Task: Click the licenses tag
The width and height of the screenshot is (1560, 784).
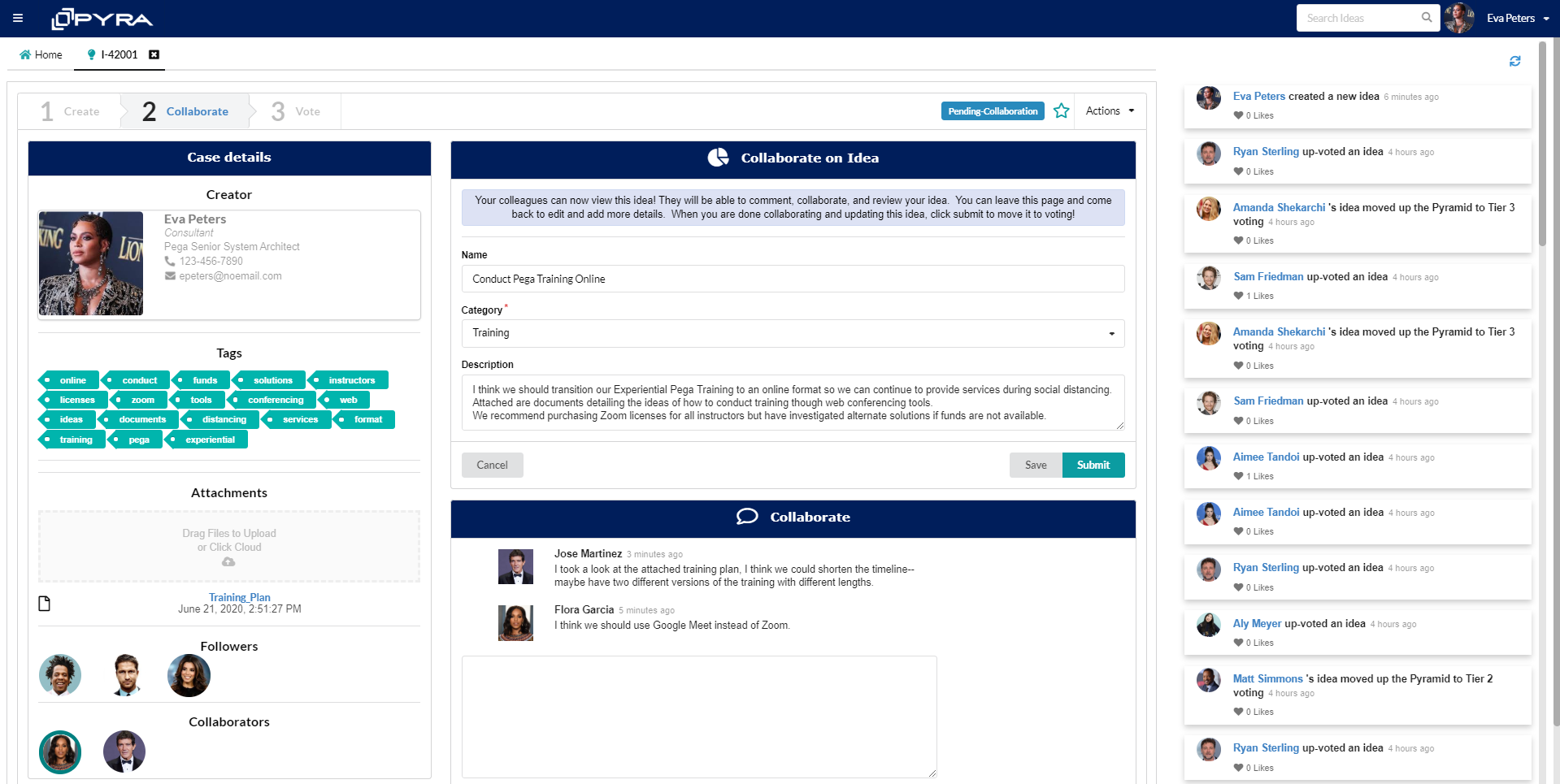Action: pos(73,400)
